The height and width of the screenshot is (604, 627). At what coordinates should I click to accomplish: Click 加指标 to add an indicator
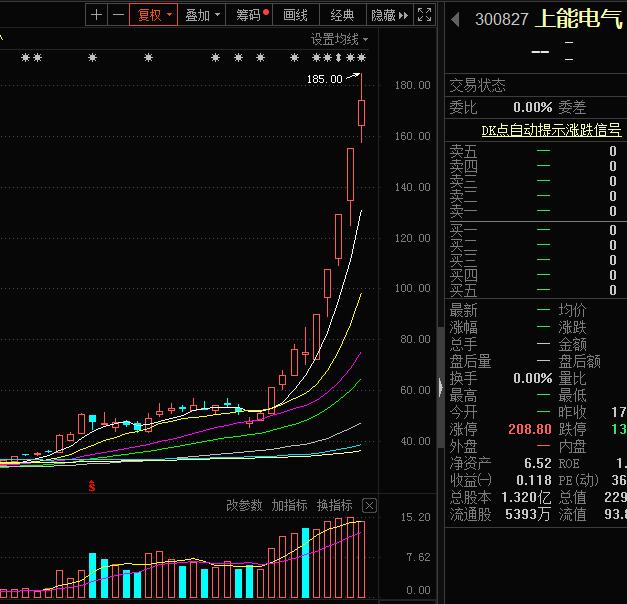289,505
